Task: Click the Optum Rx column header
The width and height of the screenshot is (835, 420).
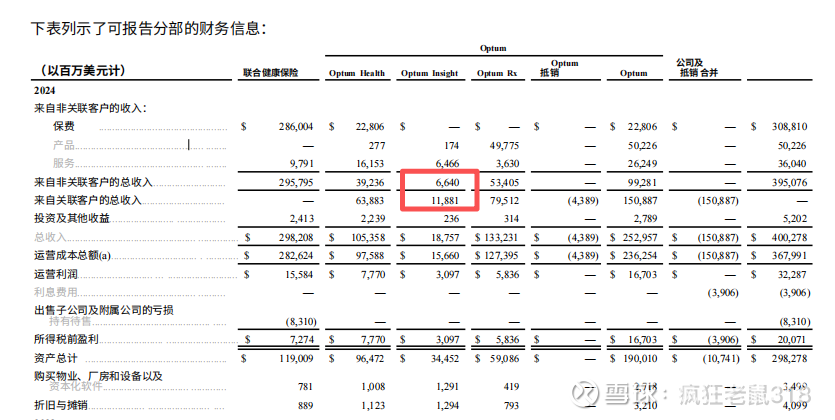Action: point(497,73)
